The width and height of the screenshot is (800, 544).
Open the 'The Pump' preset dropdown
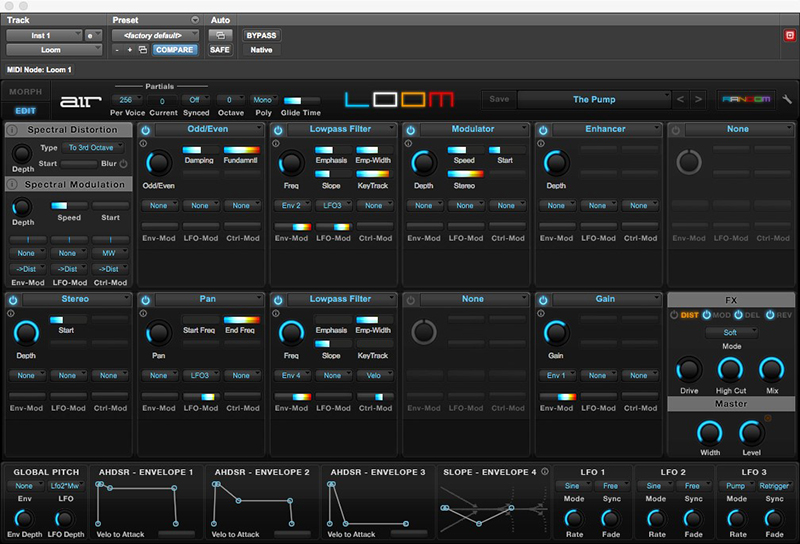click(x=594, y=99)
